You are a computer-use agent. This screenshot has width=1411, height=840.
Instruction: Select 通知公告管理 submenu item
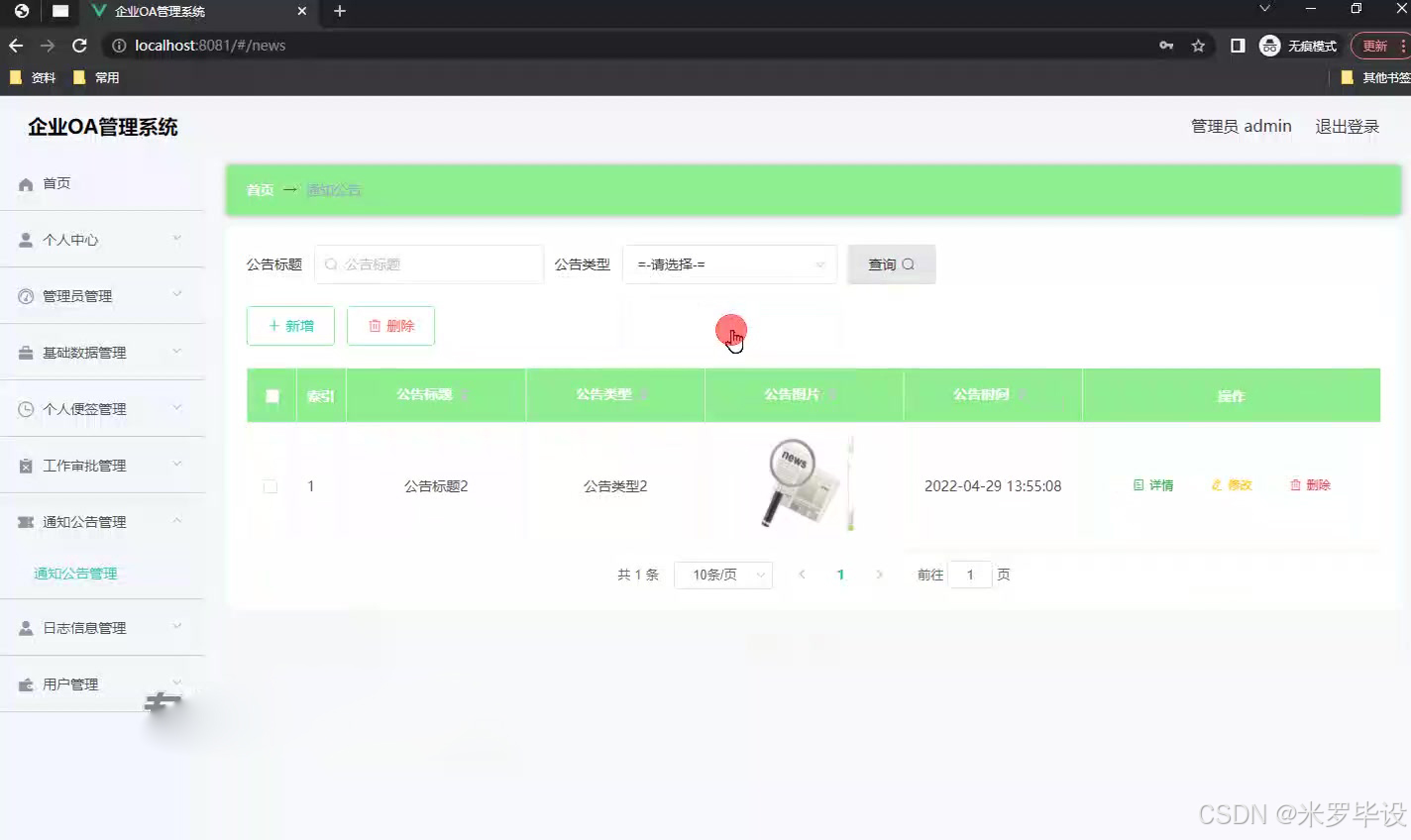pos(76,573)
